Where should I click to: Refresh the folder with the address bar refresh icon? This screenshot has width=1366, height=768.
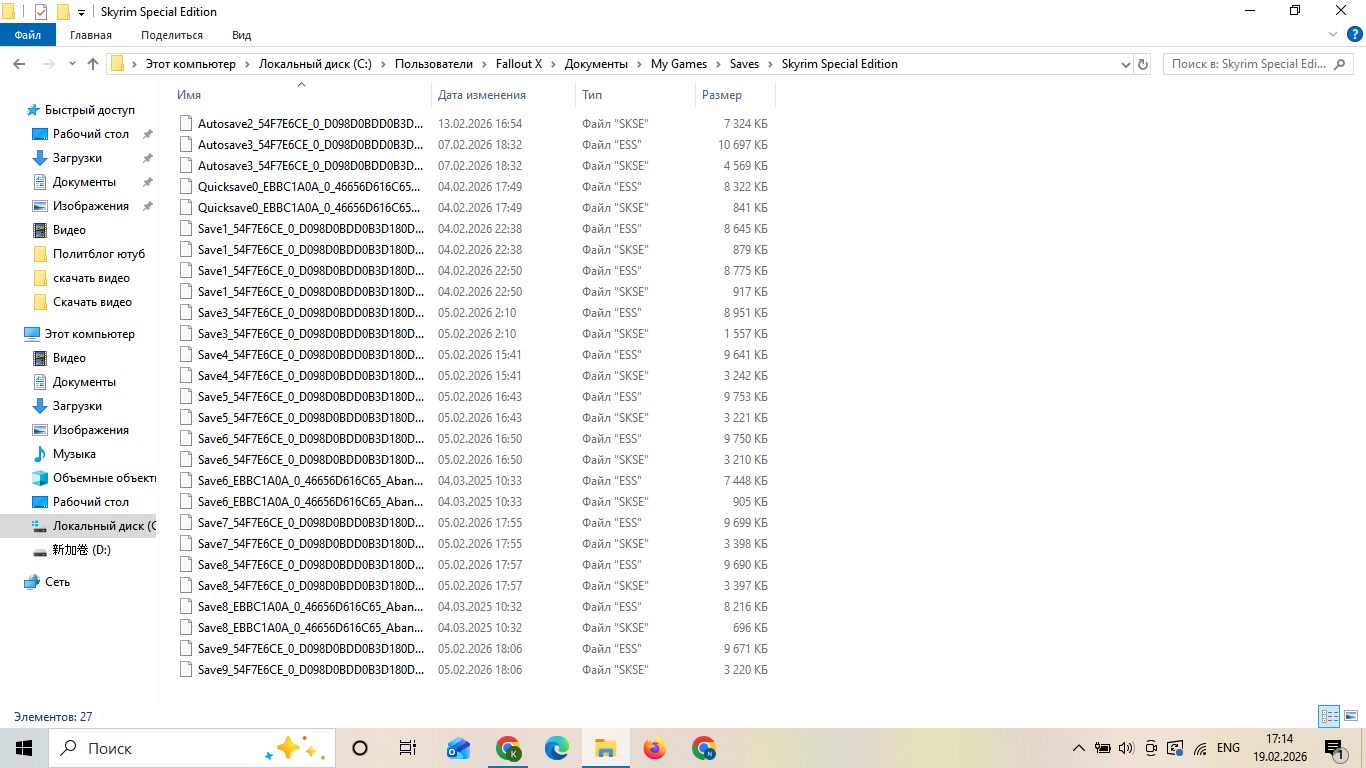point(1143,64)
